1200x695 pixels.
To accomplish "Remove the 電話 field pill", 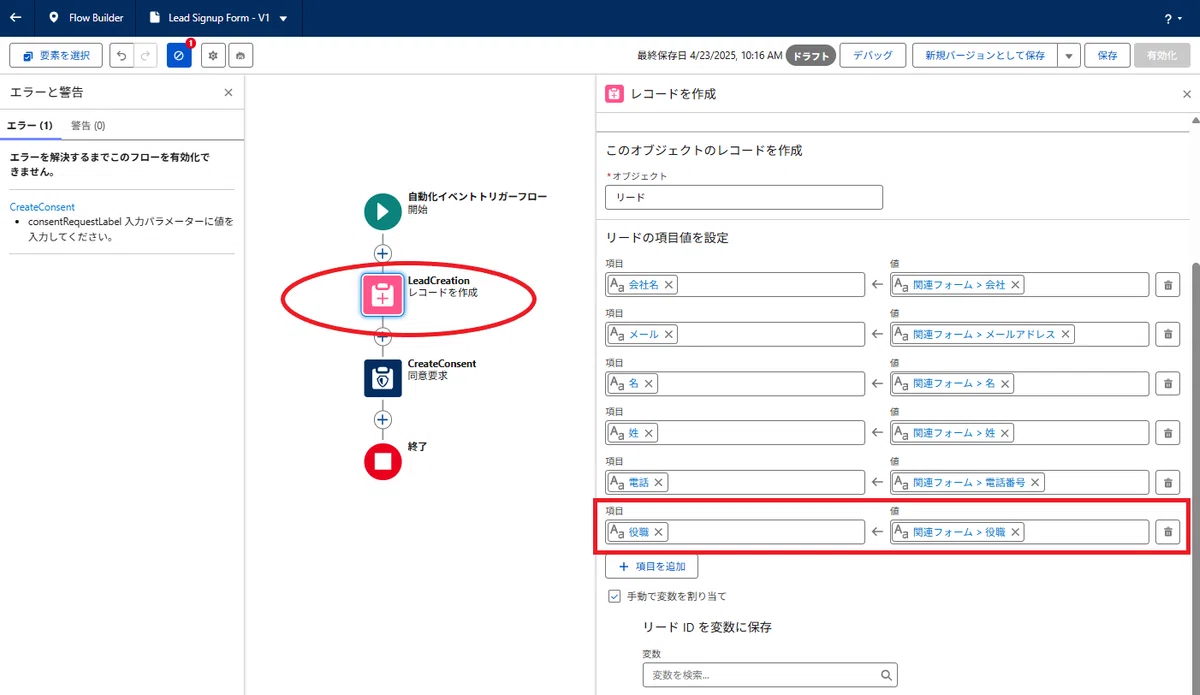I will coord(659,482).
